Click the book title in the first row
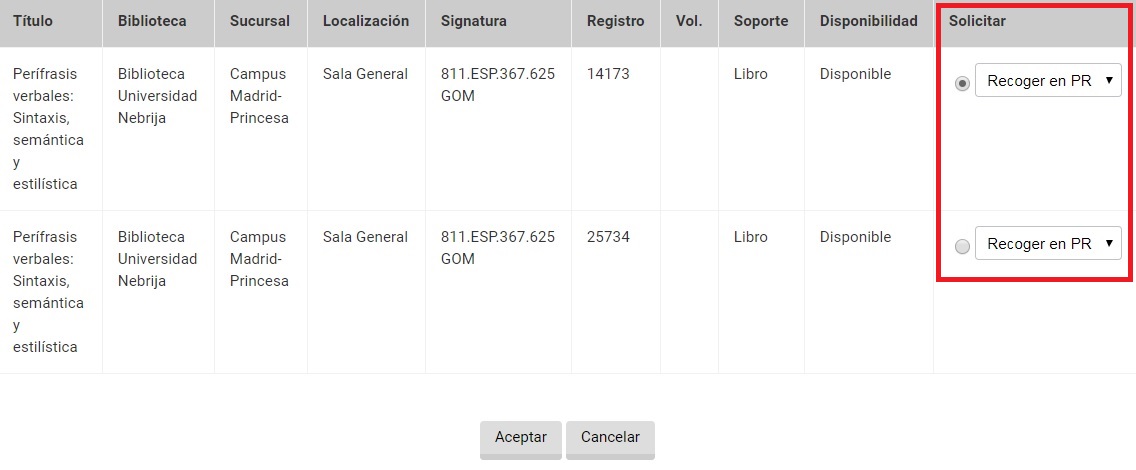Image resolution: width=1136 pixels, height=470 pixels. (48, 129)
